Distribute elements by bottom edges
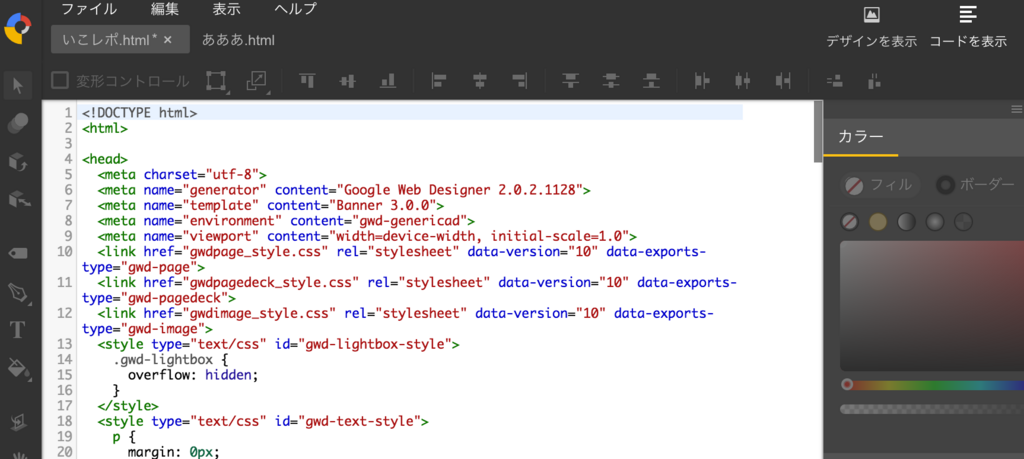This screenshot has height=459, width=1024. coord(652,81)
